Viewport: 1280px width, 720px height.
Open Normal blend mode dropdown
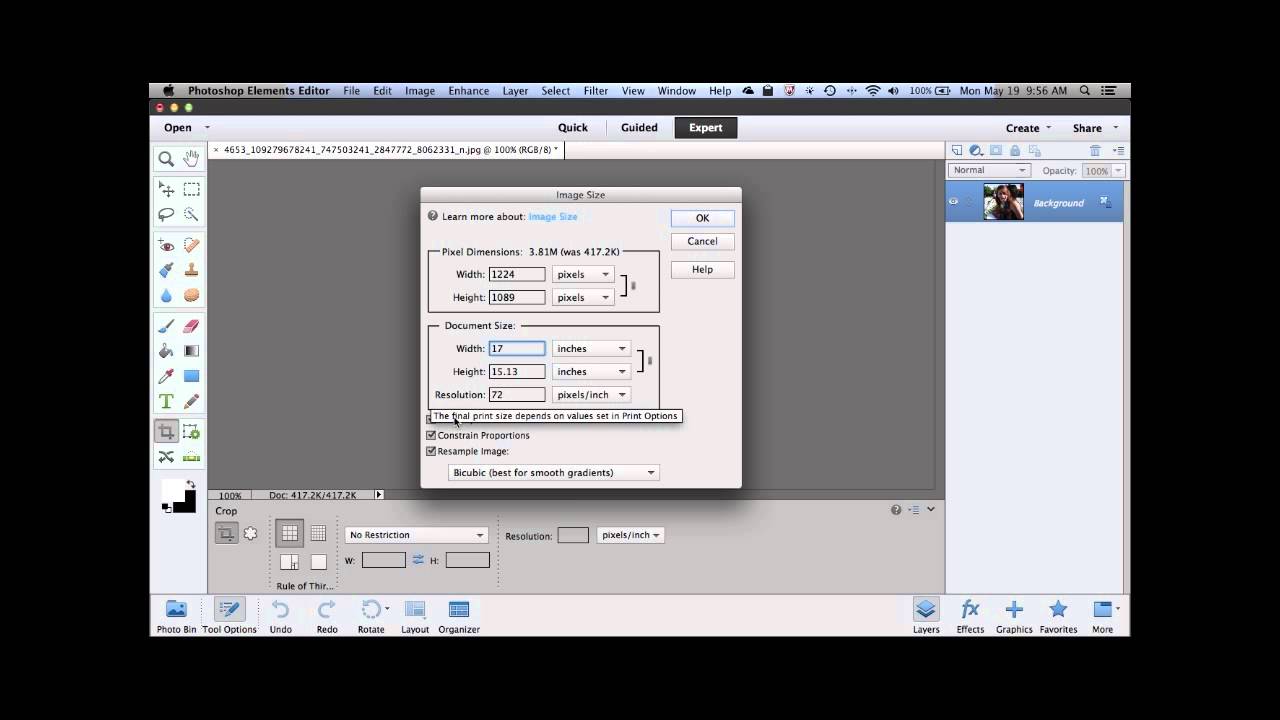point(989,170)
